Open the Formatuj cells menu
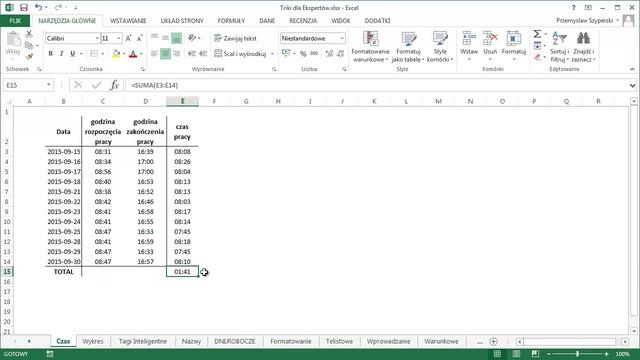Viewport: 640px width, 360px height. coord(513,46)
